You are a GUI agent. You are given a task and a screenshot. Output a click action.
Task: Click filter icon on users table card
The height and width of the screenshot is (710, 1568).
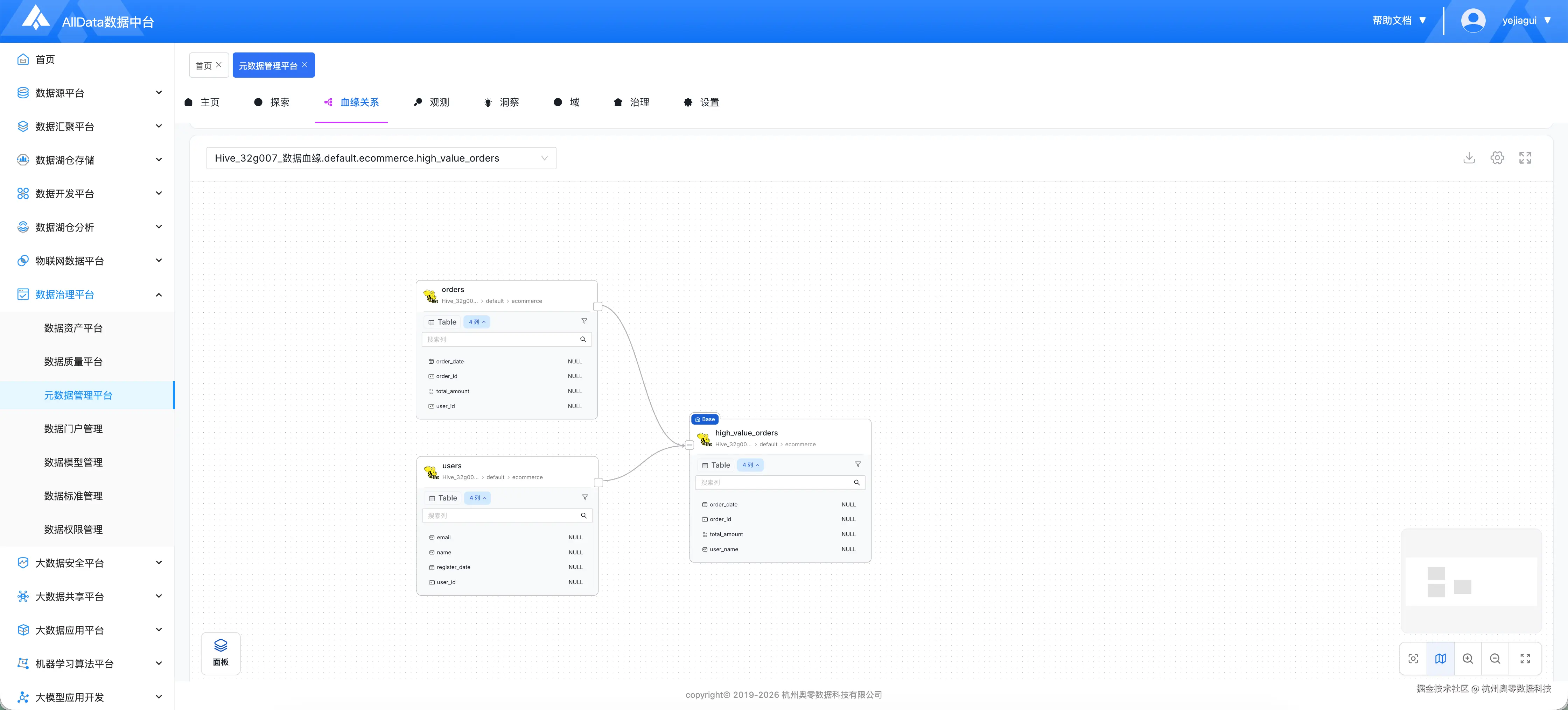pyautogui.click(x=584, y=497)
